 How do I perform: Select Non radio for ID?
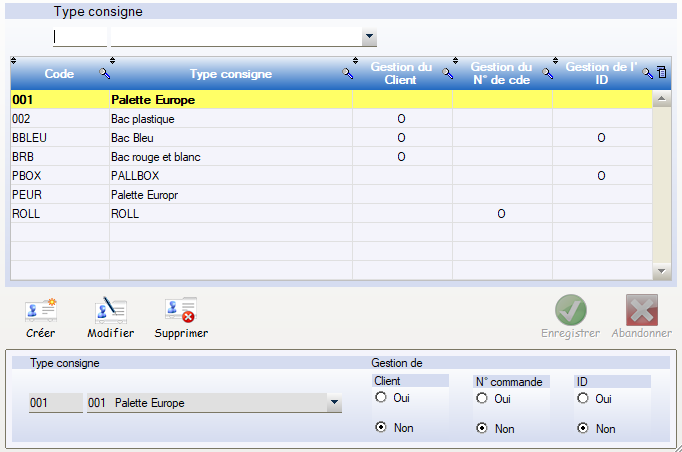pos(583,428)
